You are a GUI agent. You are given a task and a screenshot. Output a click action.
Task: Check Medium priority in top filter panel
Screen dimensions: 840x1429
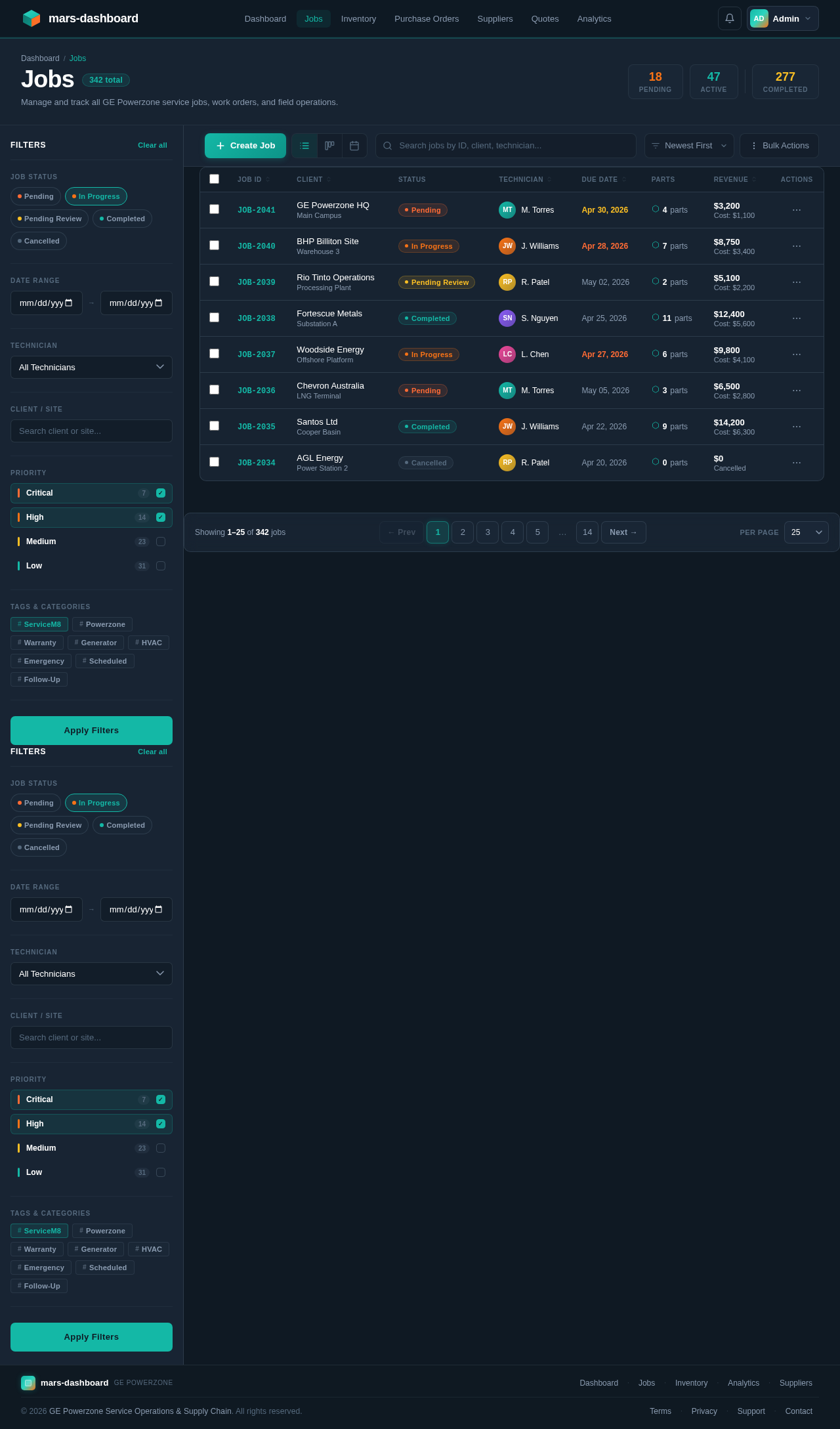pos(161,542)
